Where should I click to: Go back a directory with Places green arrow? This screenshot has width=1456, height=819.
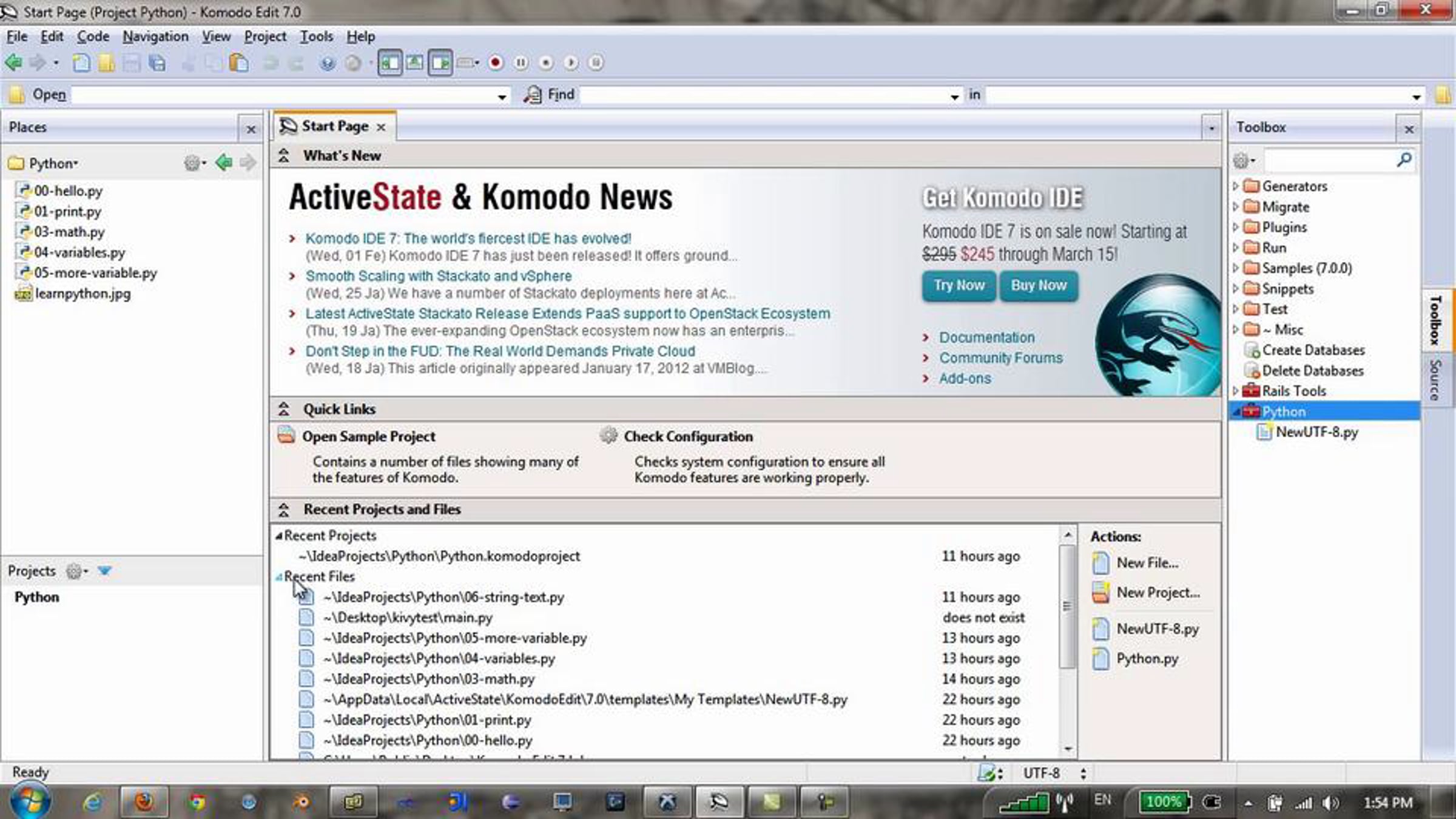pos(224,163)
